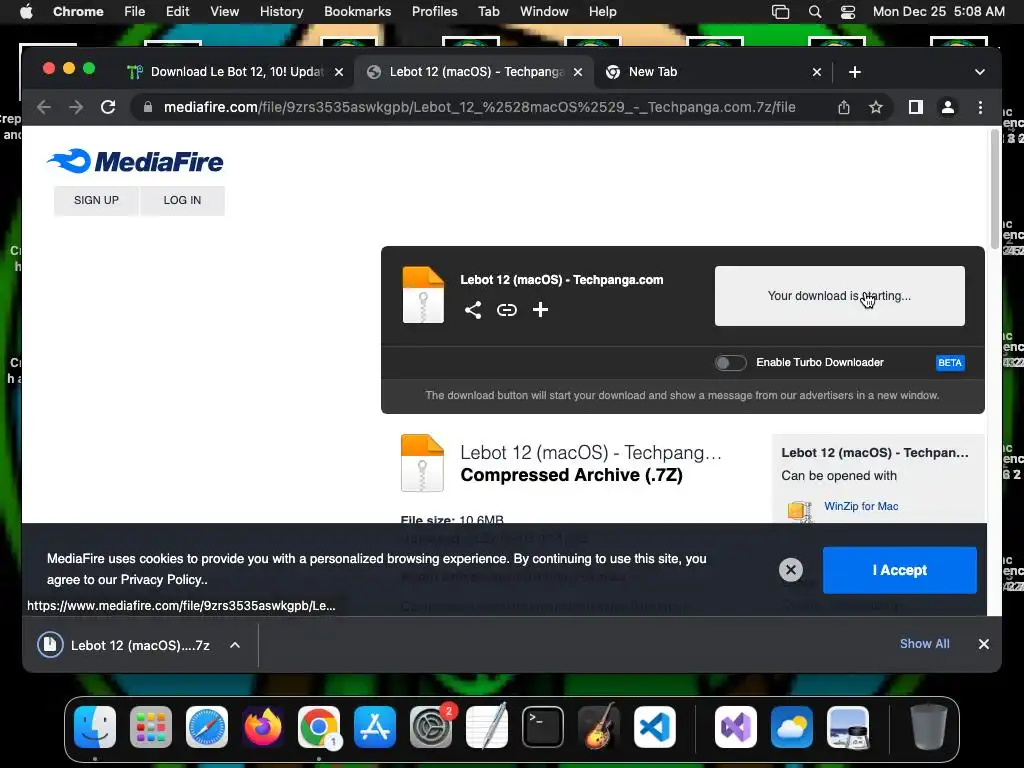Click the I Accept cookies button
1024x768 pixels.
pyautogui.click(x=899, y=570)
